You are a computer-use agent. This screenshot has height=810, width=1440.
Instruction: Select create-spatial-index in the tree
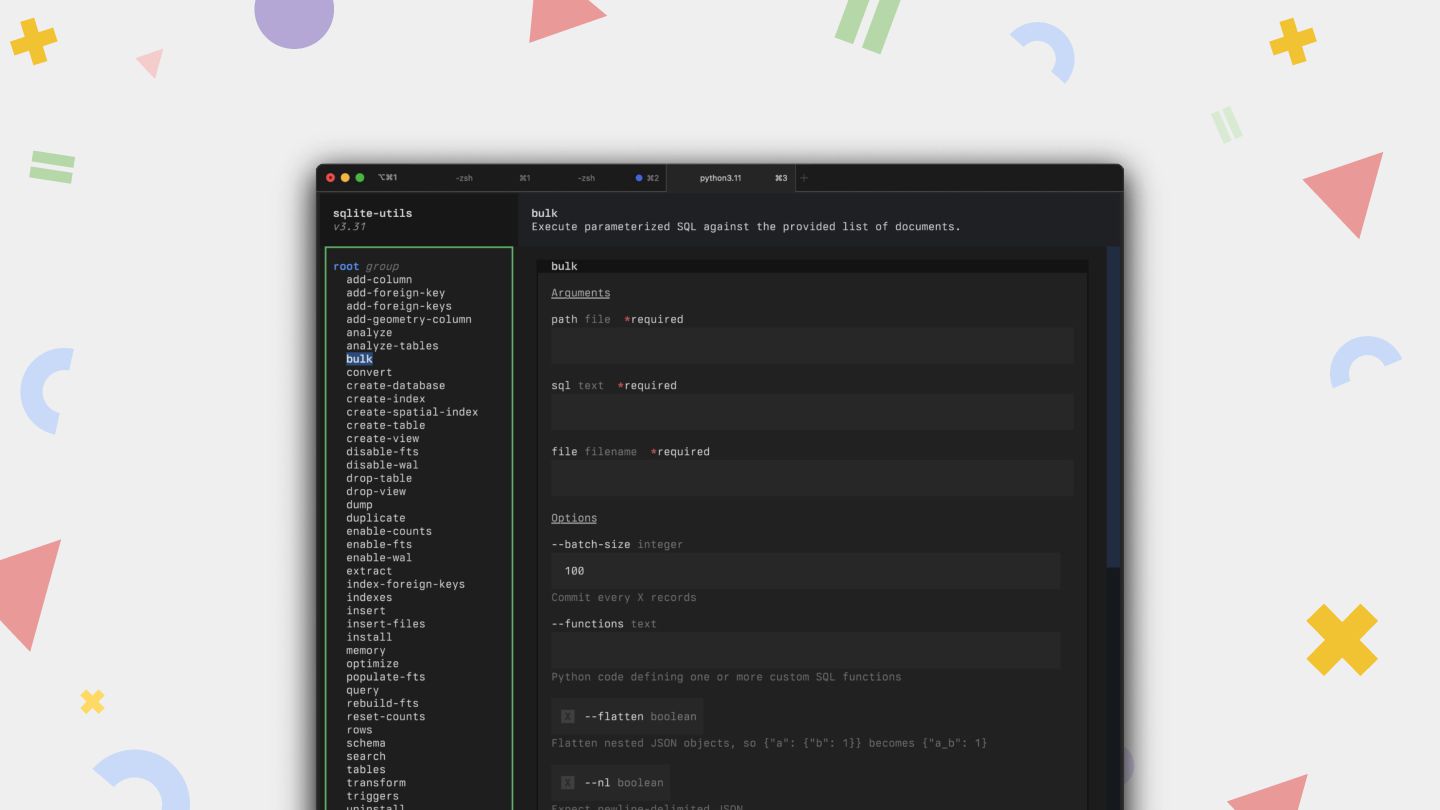click(x=412, y=412)
